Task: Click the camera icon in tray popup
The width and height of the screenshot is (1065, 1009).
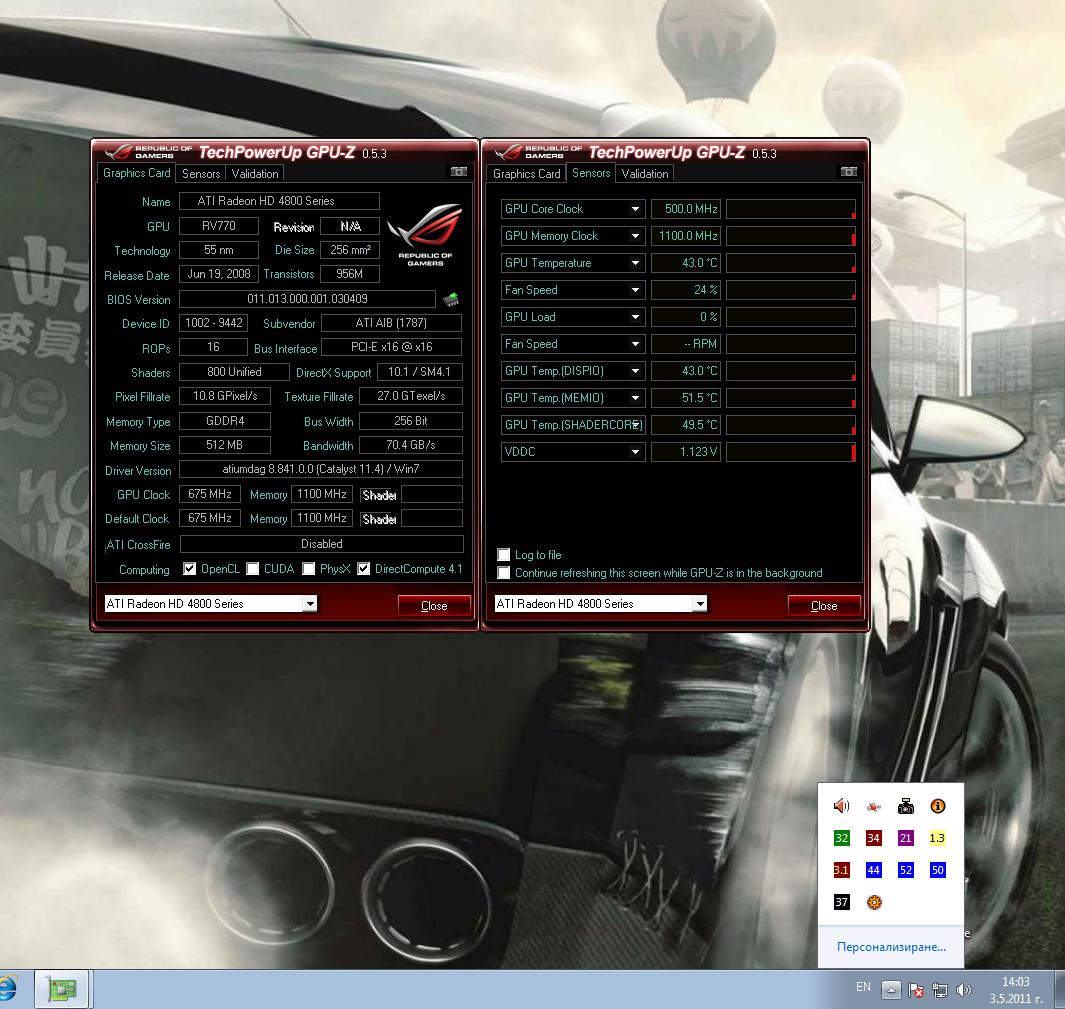Action: tap(905, 806)
